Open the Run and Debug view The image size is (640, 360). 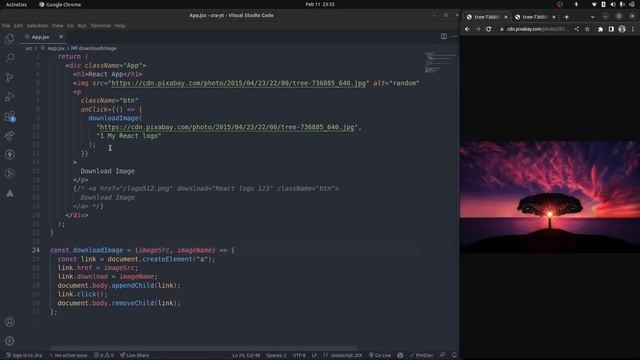pyautogui.click(x=10, y=97)
